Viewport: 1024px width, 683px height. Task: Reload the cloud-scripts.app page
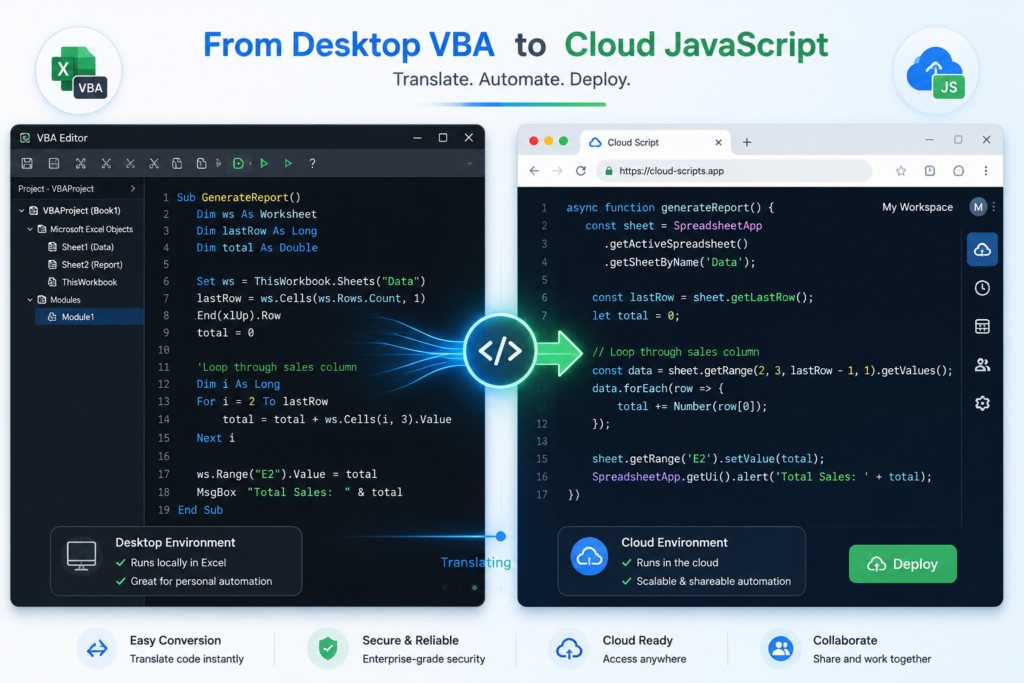click(581, 171)
